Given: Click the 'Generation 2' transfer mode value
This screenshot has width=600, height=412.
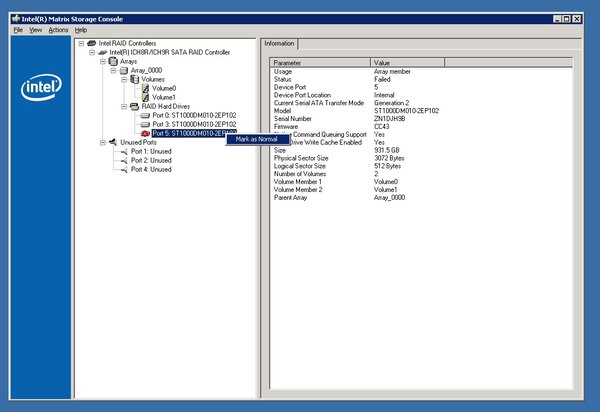Looking at the screenshot, I should click(391, 103).
